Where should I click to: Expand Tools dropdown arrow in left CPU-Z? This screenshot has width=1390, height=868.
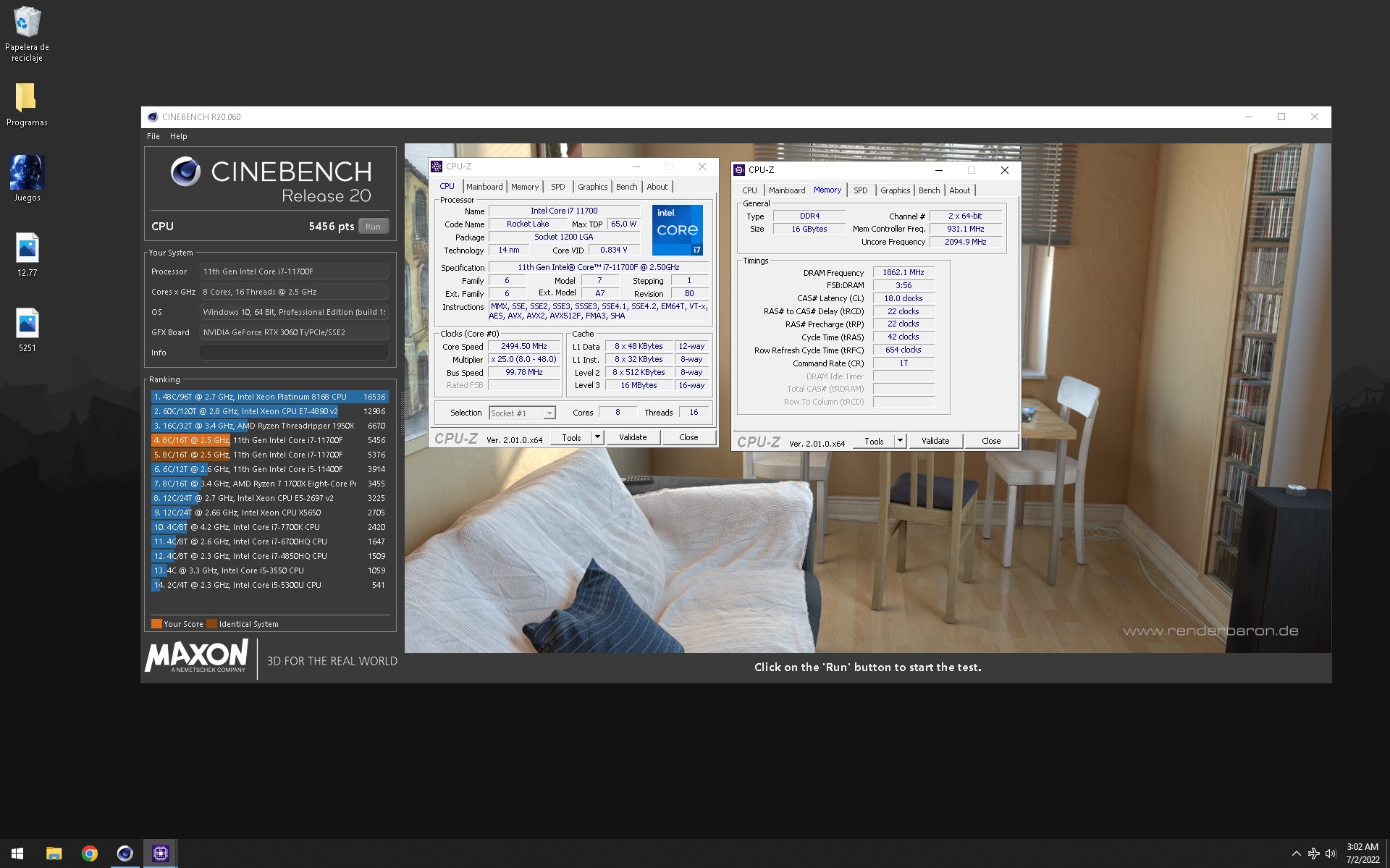pyautogui.click(x=597, y=438)
